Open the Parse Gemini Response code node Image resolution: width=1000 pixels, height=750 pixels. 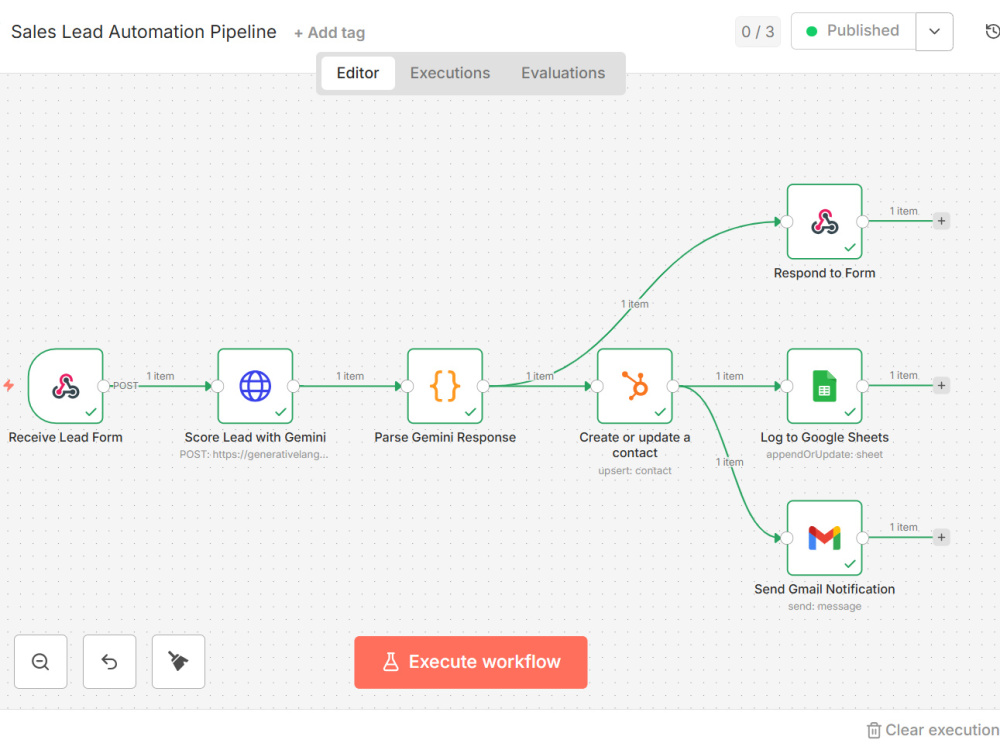tap(445, 386)
